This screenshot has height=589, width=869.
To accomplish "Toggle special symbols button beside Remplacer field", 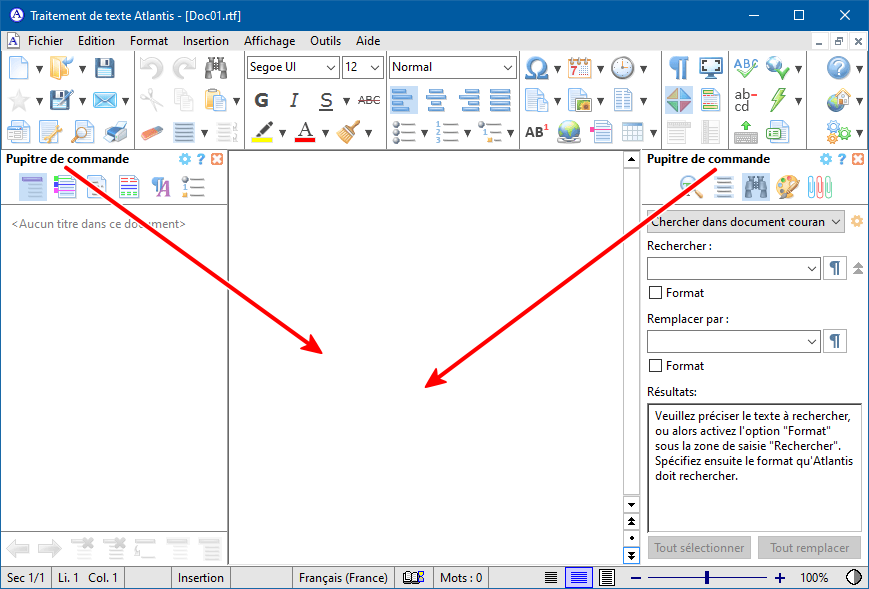I will [x=835, y=341].
